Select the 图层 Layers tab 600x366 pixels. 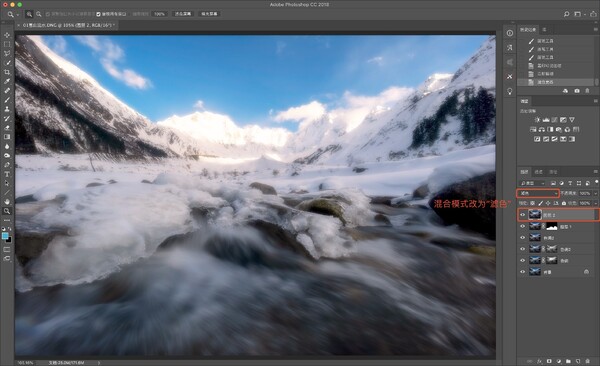click(x=524, y=172)
